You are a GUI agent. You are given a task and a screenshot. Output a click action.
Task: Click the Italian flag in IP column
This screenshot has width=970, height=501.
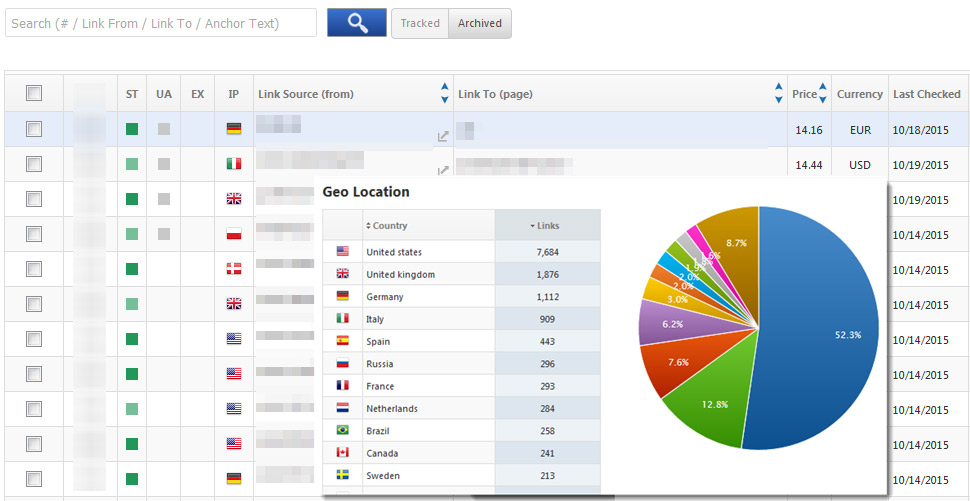click(x=234, y=164)
